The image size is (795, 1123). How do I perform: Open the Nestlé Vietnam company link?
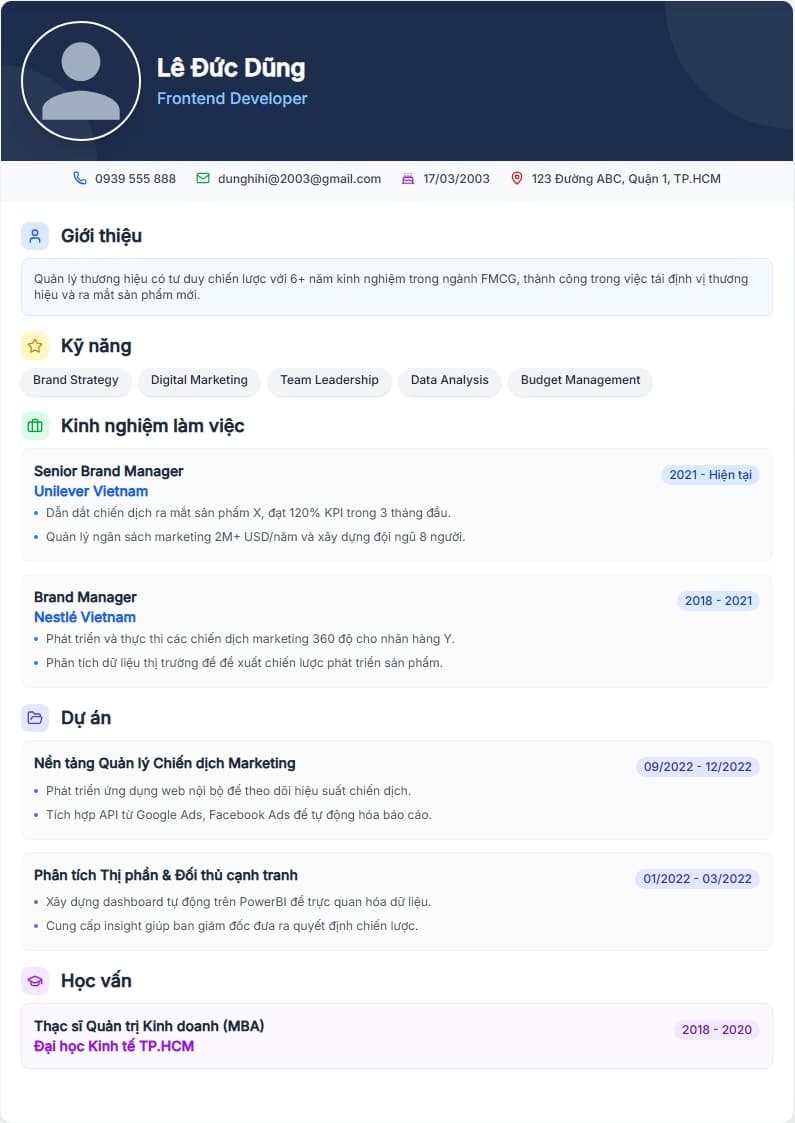pos(85,617)
